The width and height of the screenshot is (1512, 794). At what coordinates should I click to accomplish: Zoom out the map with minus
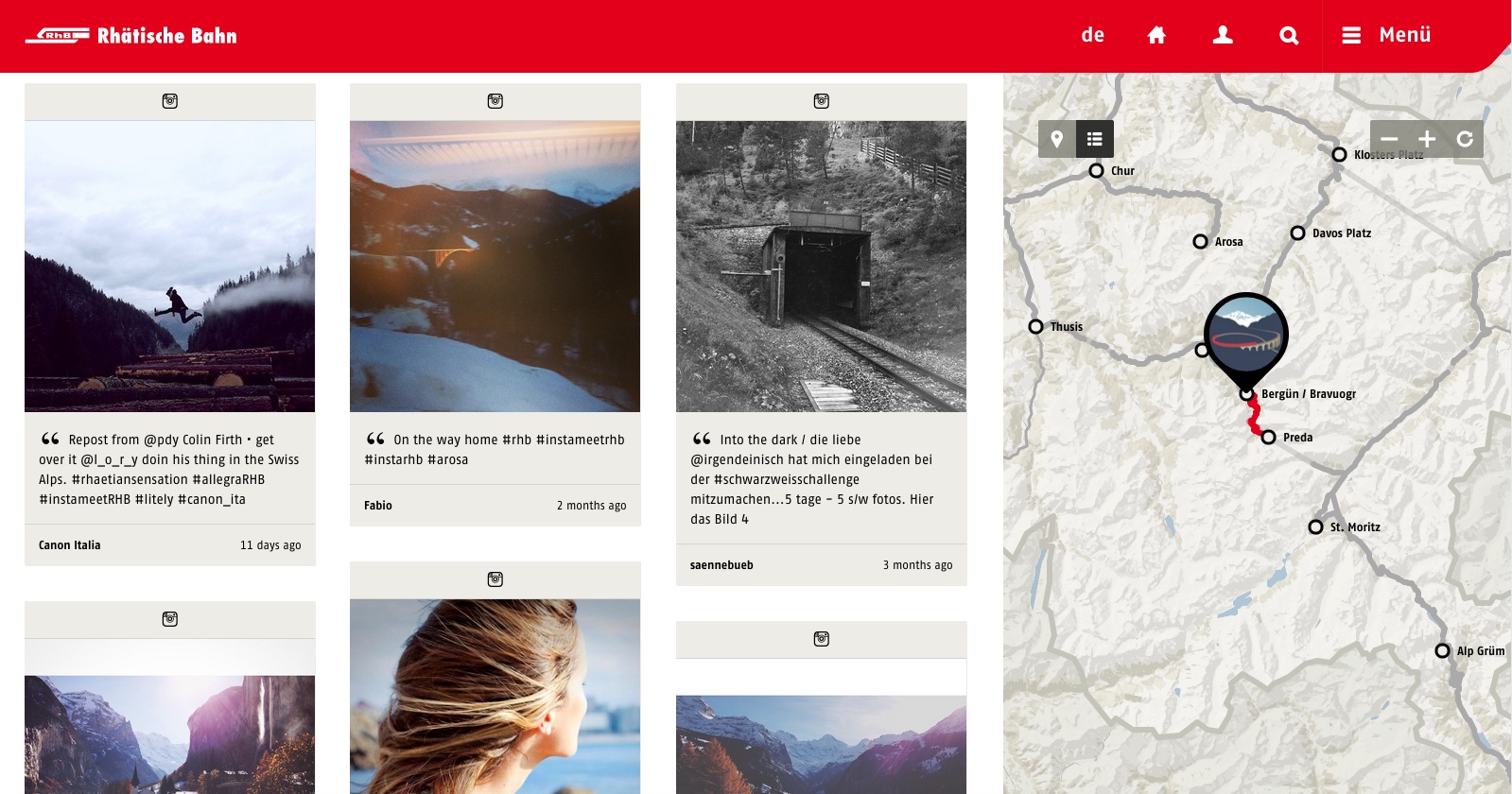coord(1389,139)
